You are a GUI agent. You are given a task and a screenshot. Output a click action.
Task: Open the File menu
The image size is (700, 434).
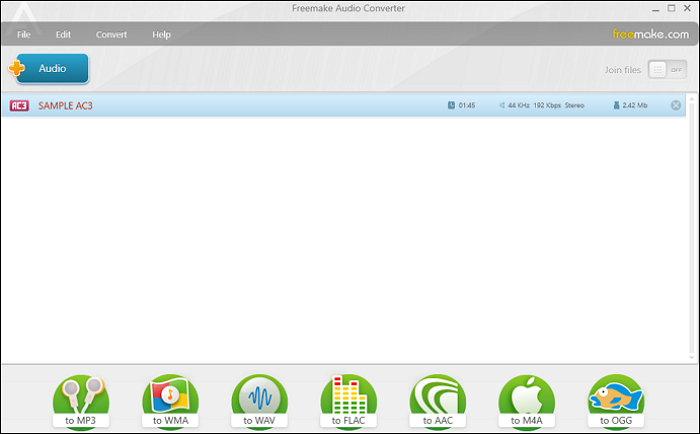pyautogui.click(x=23, y=34)
